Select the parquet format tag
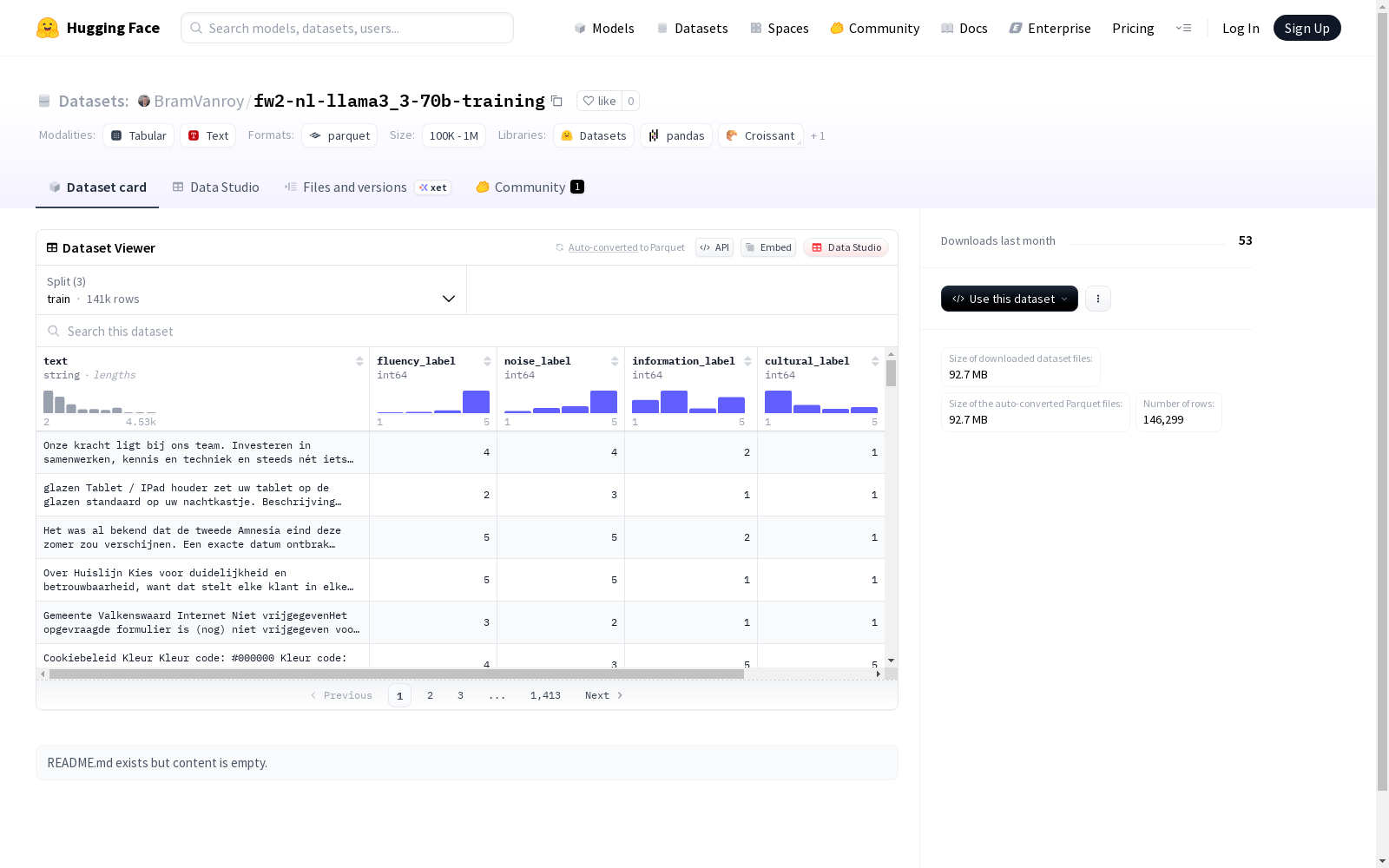Image resolution: width=1389 pixels, height=868 pixels. tap(339, 135)
